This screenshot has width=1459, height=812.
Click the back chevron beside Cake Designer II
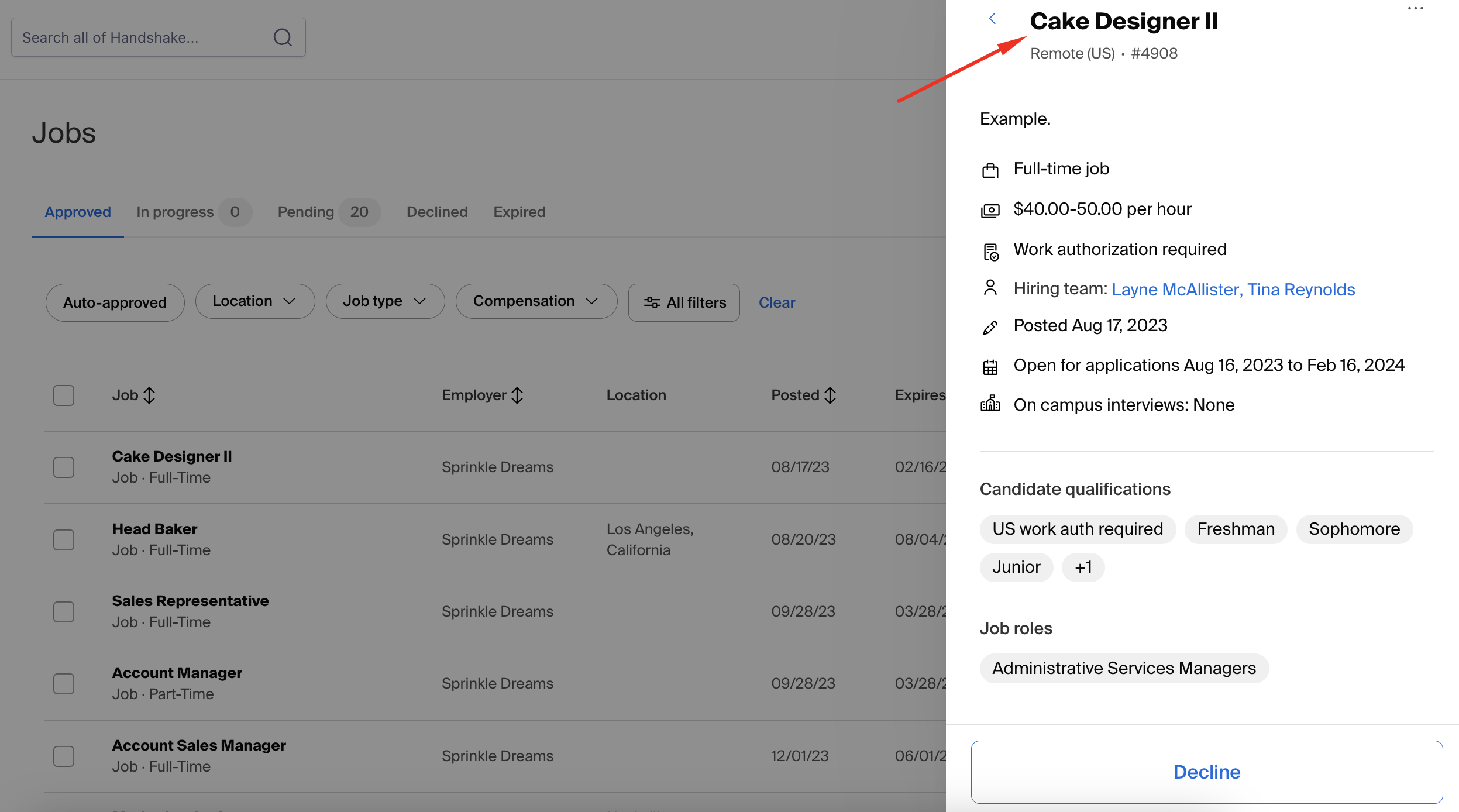tap(992, 19)
